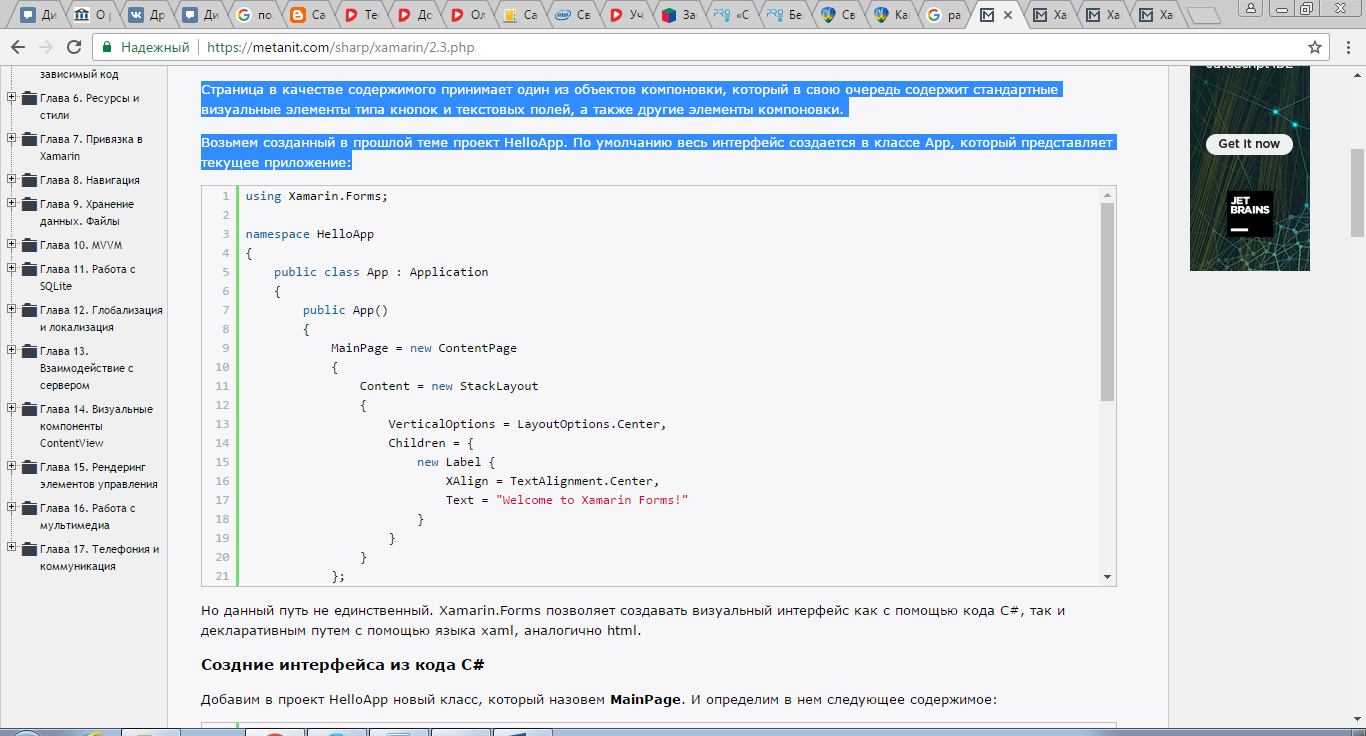Bookmark this page with the star icon
The image size is (1366, 736).
pos(1315,47)
